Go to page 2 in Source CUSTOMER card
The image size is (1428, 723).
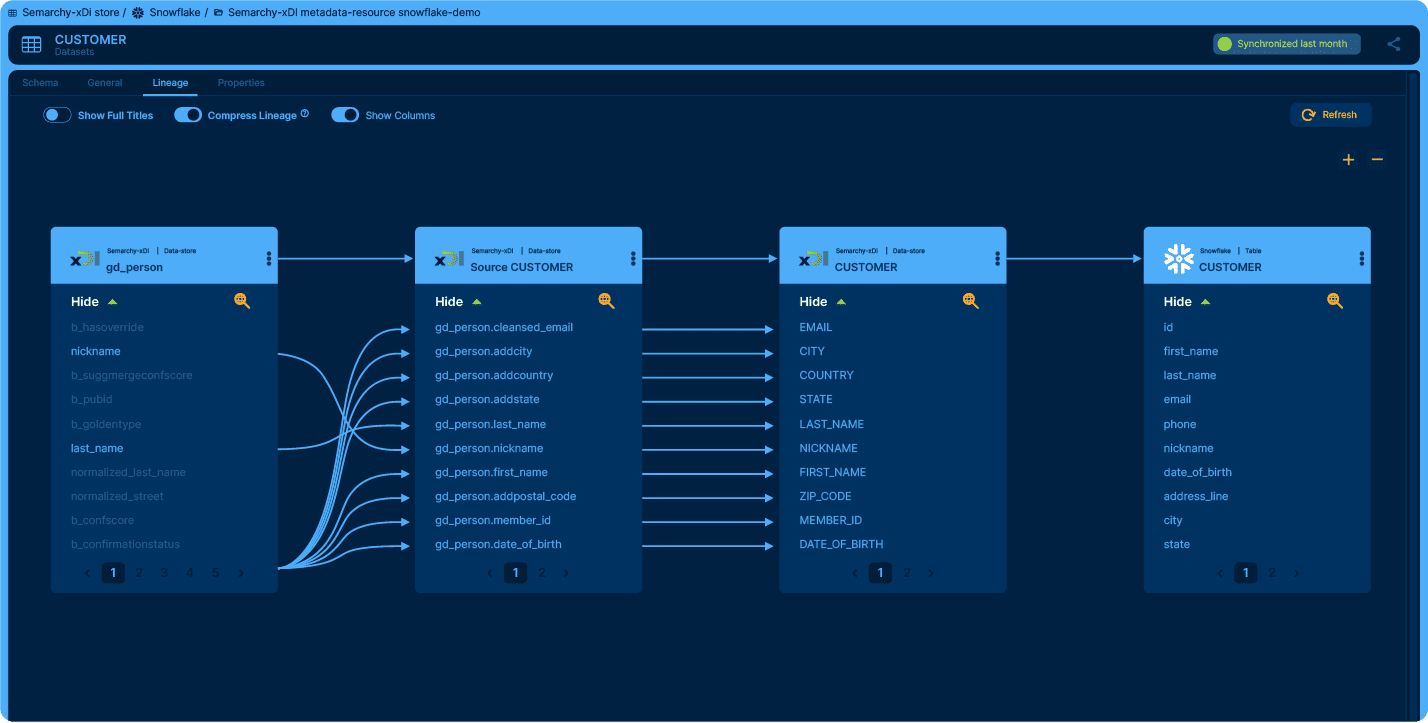(542, 573)
